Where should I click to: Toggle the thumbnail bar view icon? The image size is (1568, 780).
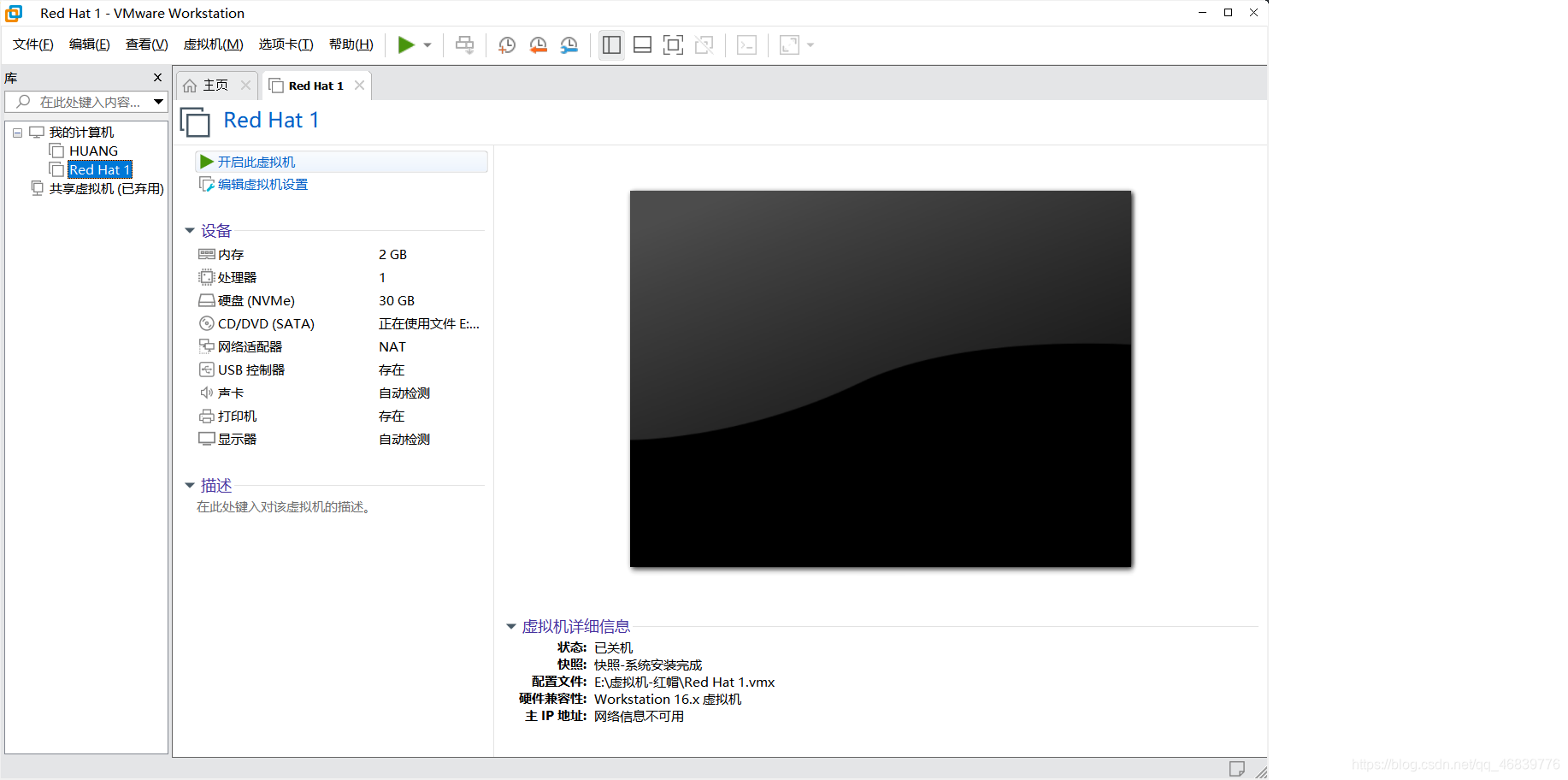[x=642, y=45]
